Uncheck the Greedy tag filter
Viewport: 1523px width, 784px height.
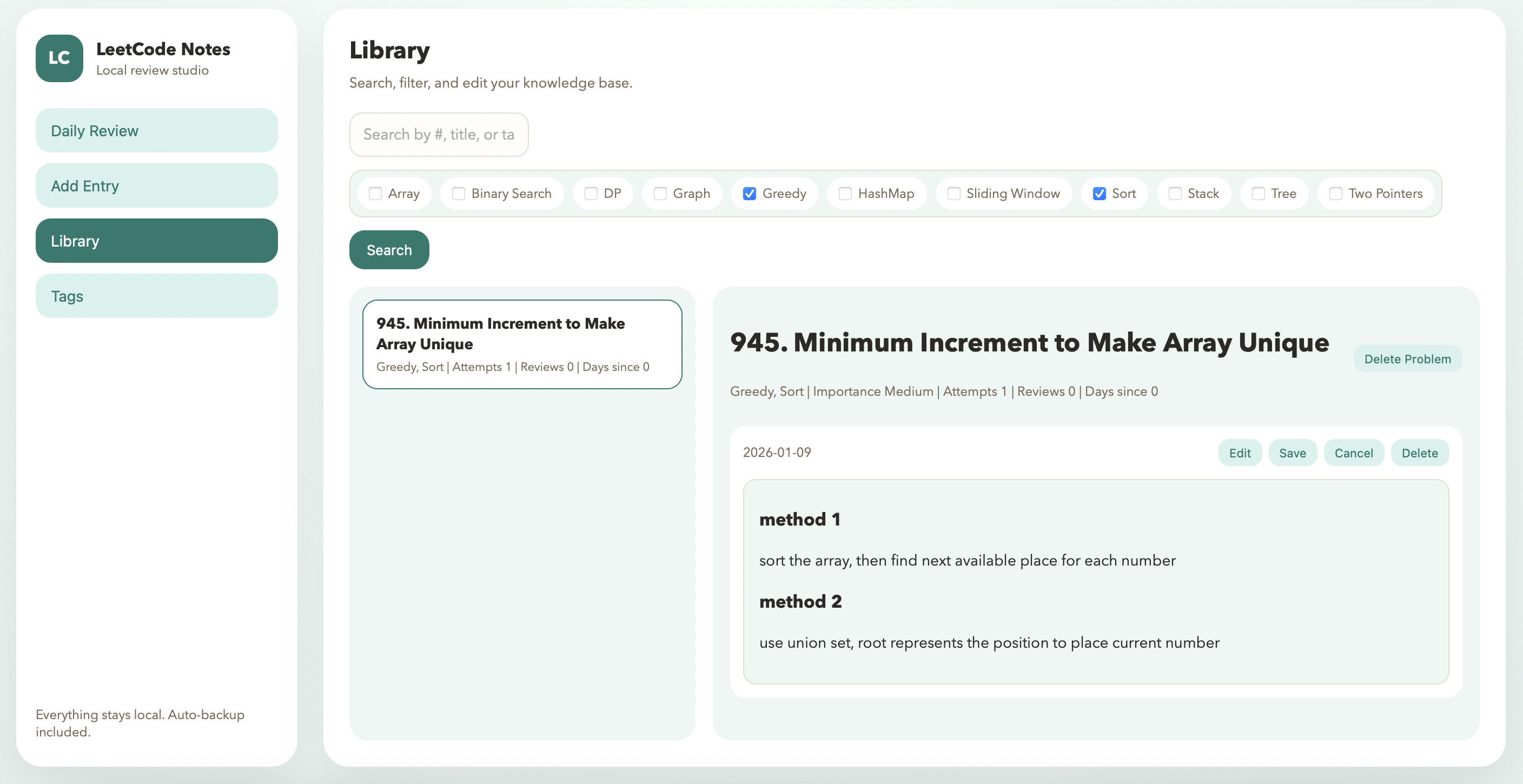click(x=749, y=194)
